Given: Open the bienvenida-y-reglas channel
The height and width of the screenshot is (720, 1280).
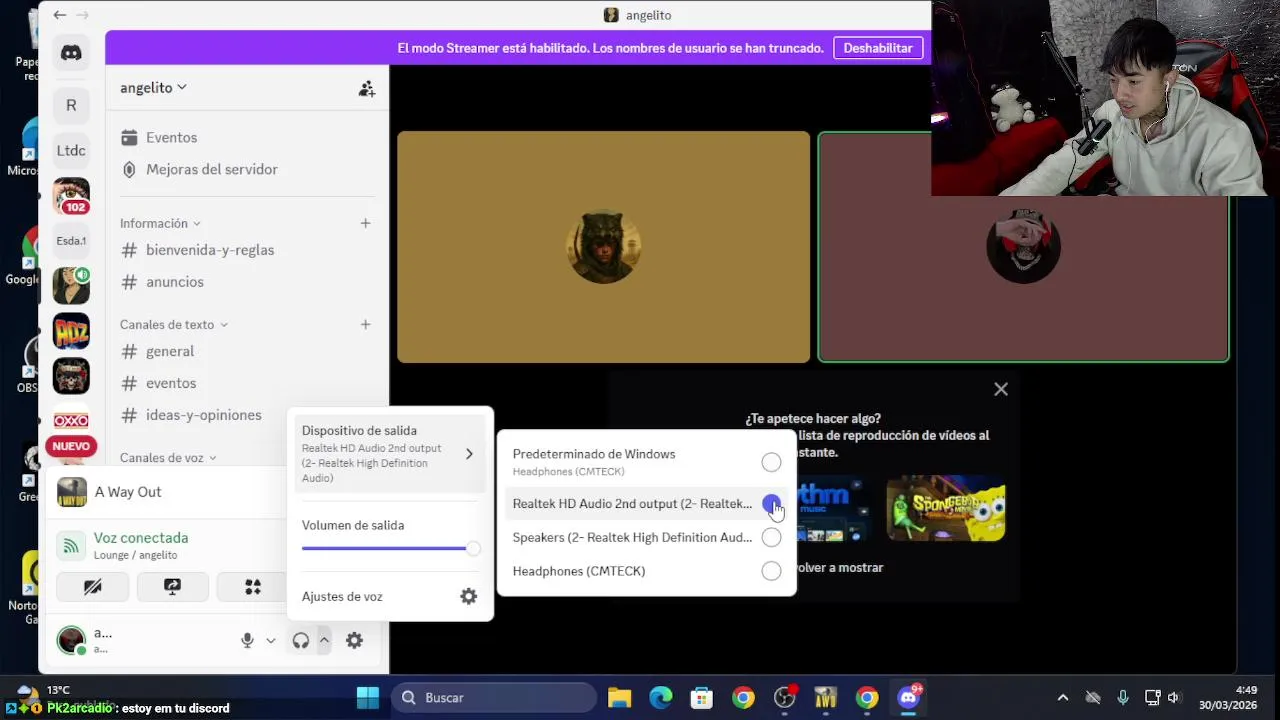Looking at the screenshot, I should click(210, 250).
